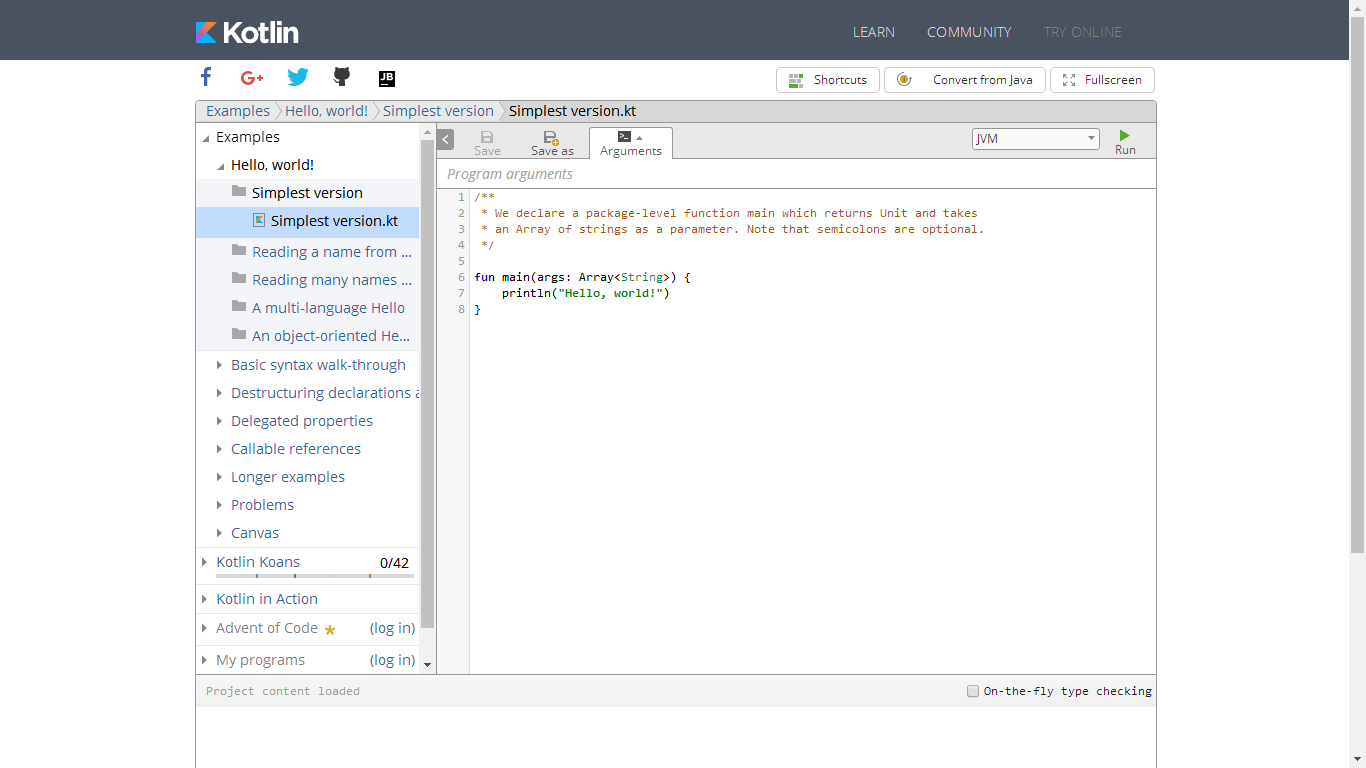Open Shortcuts button
Image resolution: width=1366 pixels, height=768 pixels.
[828, 80]
